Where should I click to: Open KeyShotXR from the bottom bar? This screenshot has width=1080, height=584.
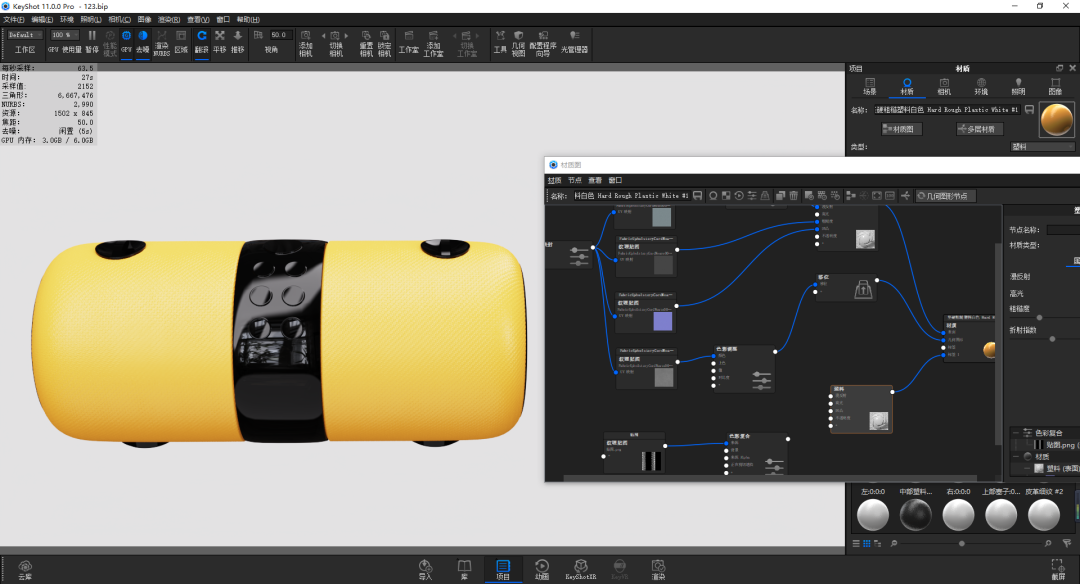point(581,570)
